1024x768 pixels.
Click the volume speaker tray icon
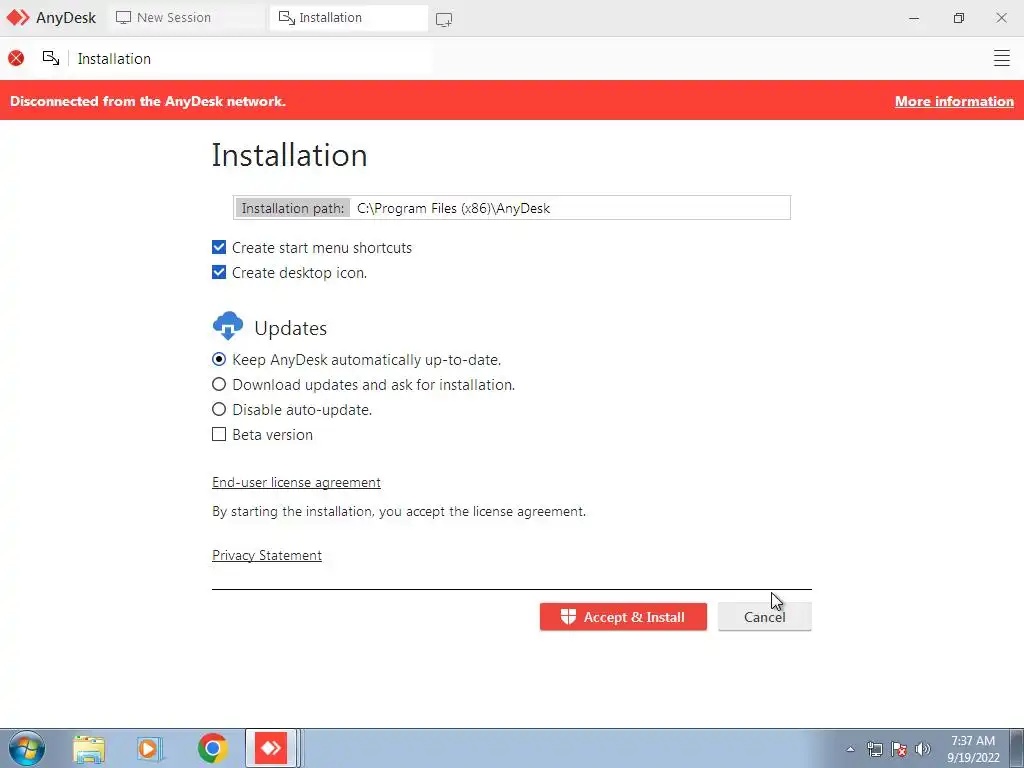[x=923, y=749]
